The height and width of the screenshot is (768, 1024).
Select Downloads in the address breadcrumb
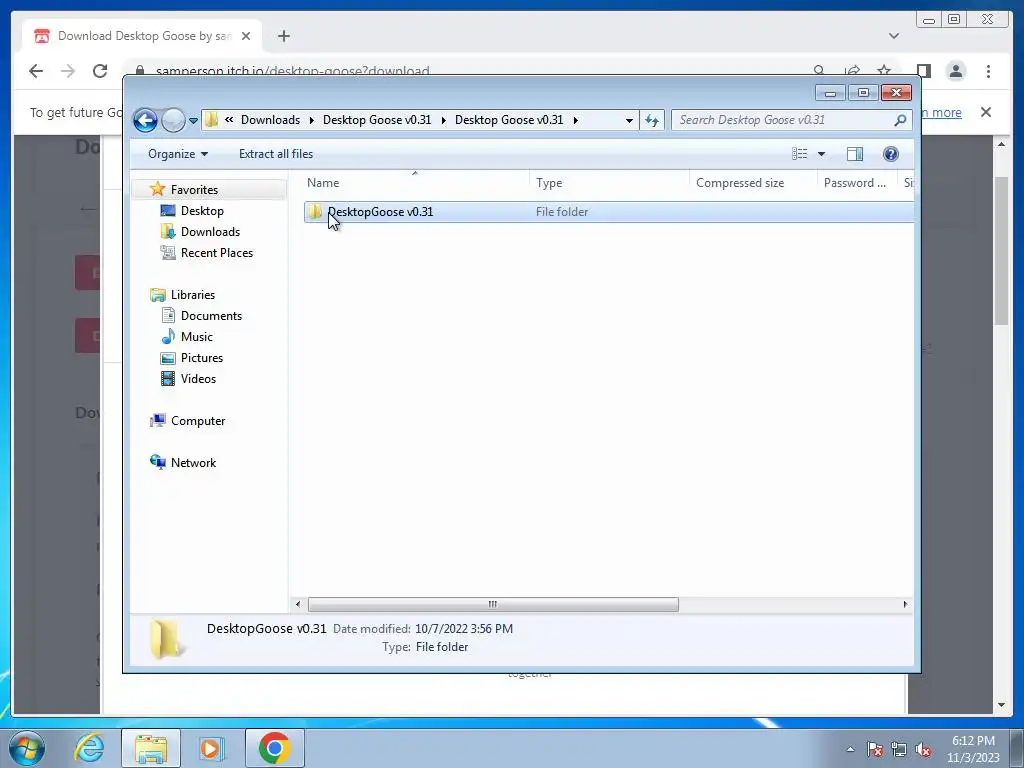pyautogui.click(x=270, y=120)
